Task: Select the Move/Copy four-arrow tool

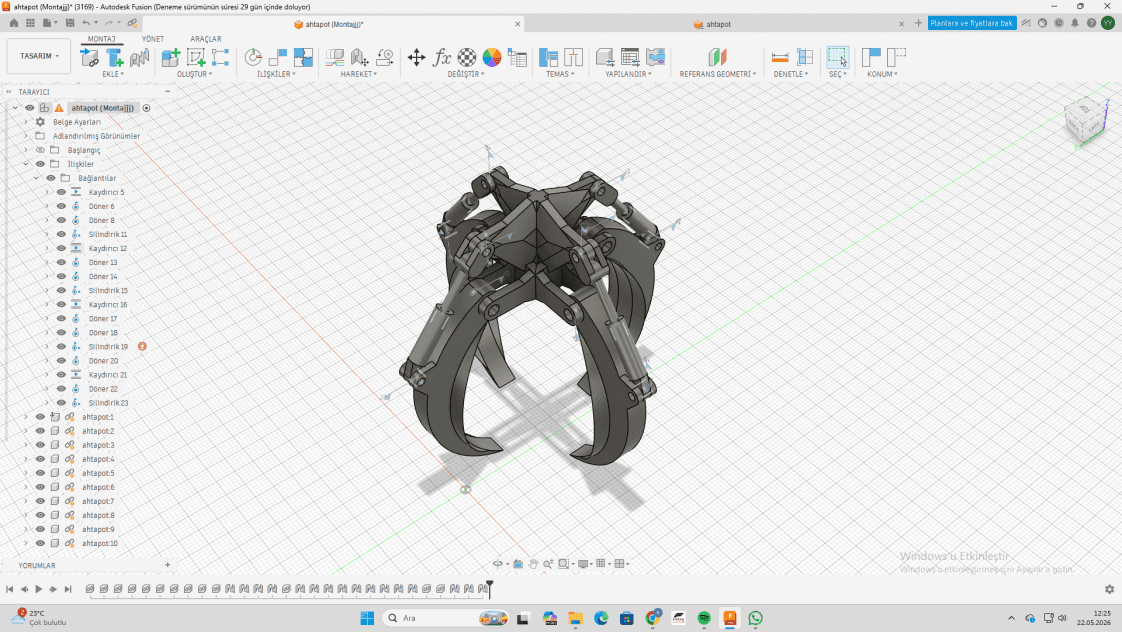Action: click(416, 57)
